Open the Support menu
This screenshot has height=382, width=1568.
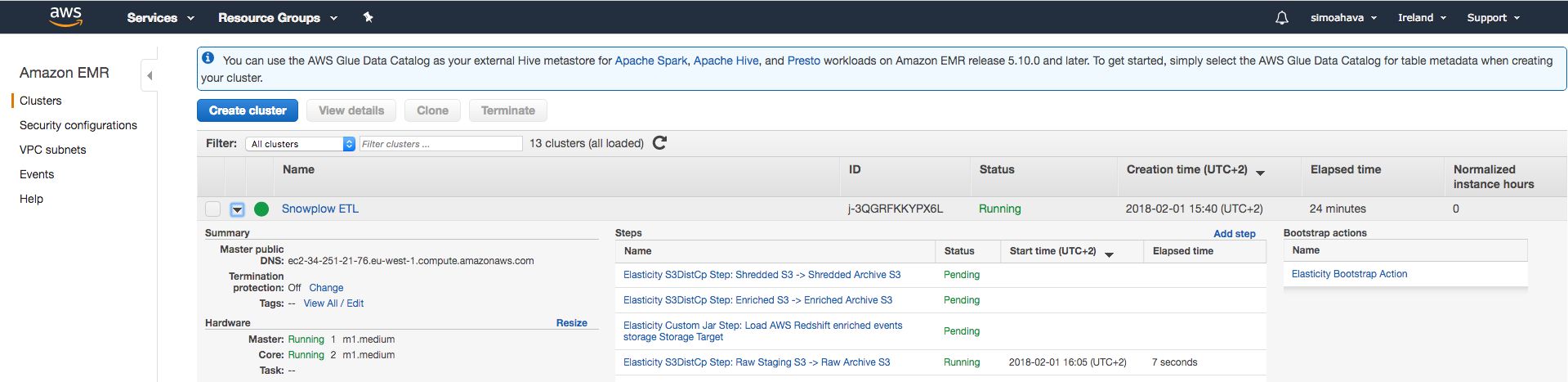1493,17
